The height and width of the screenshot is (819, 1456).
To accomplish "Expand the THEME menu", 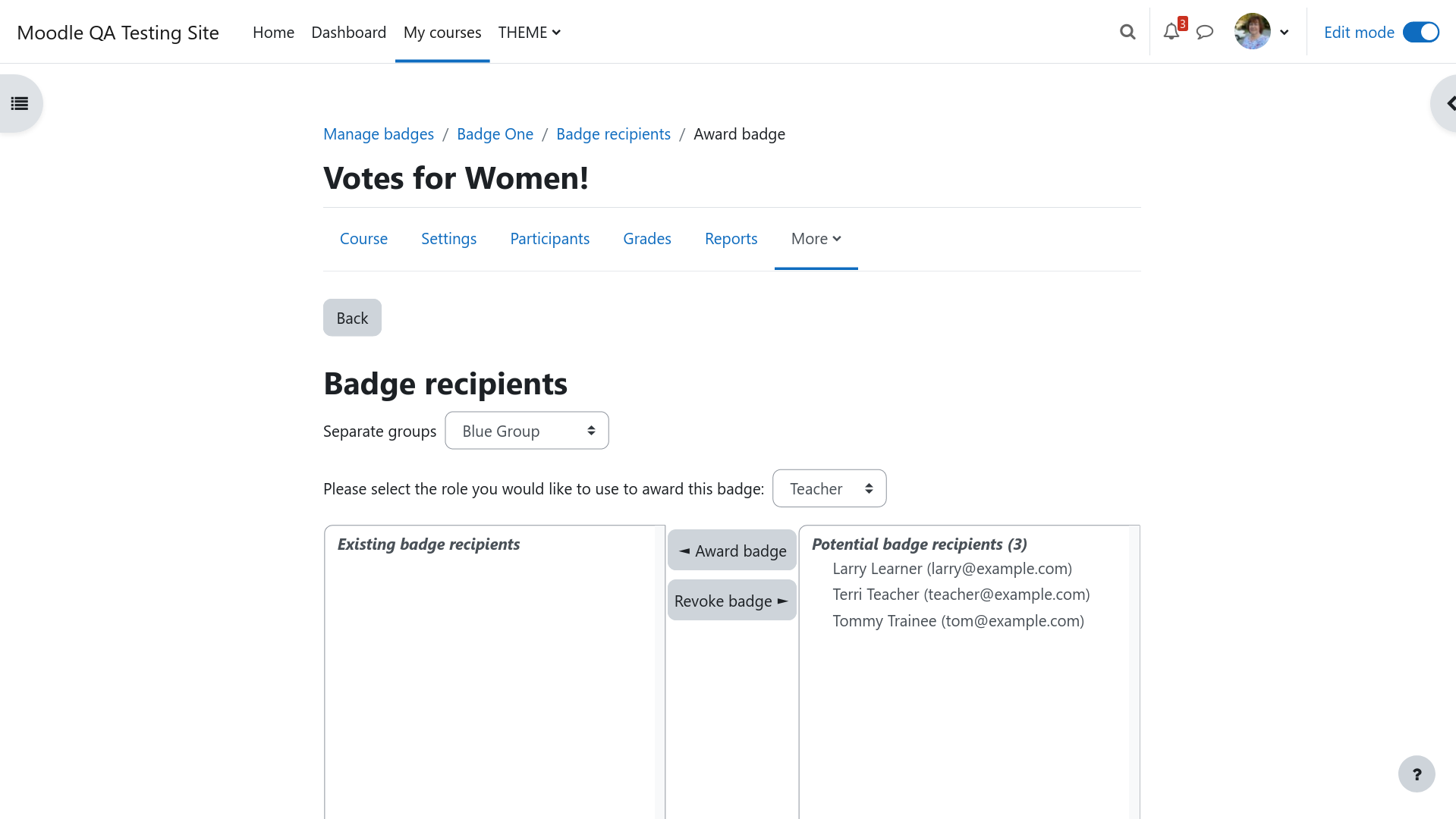I will point(530,32).
